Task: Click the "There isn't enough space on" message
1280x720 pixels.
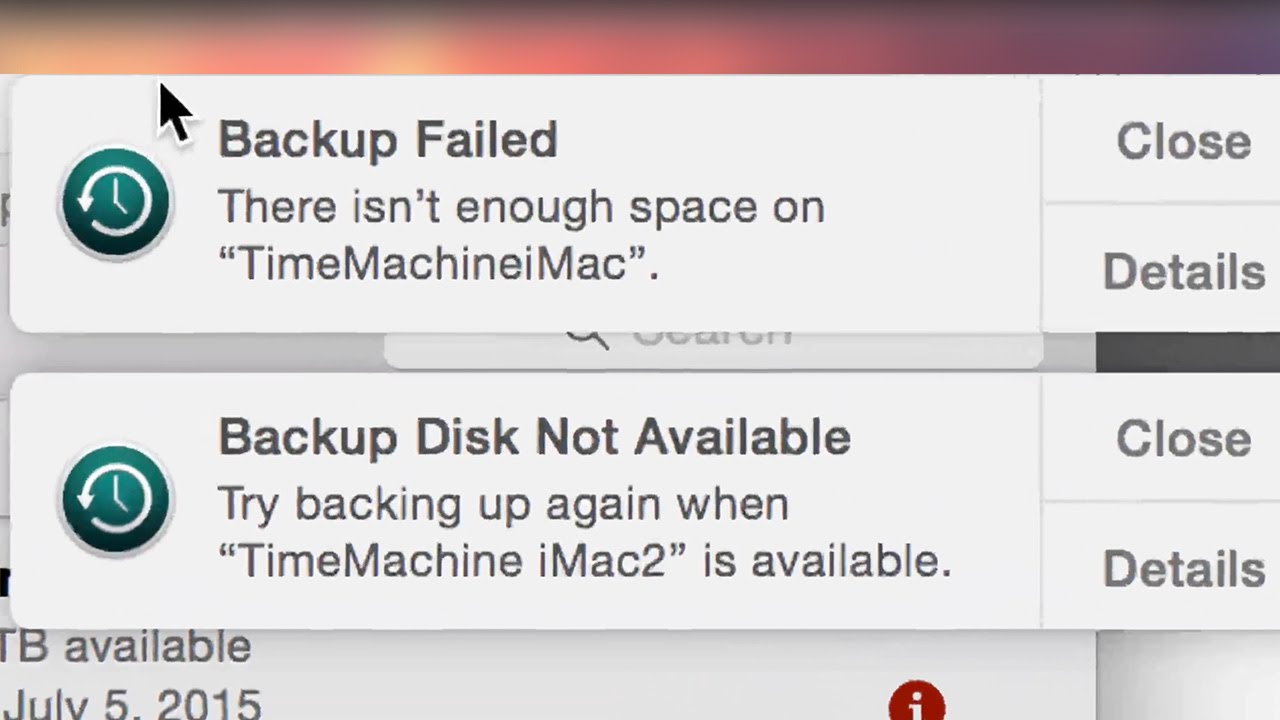Action: (x=521, y=207)
